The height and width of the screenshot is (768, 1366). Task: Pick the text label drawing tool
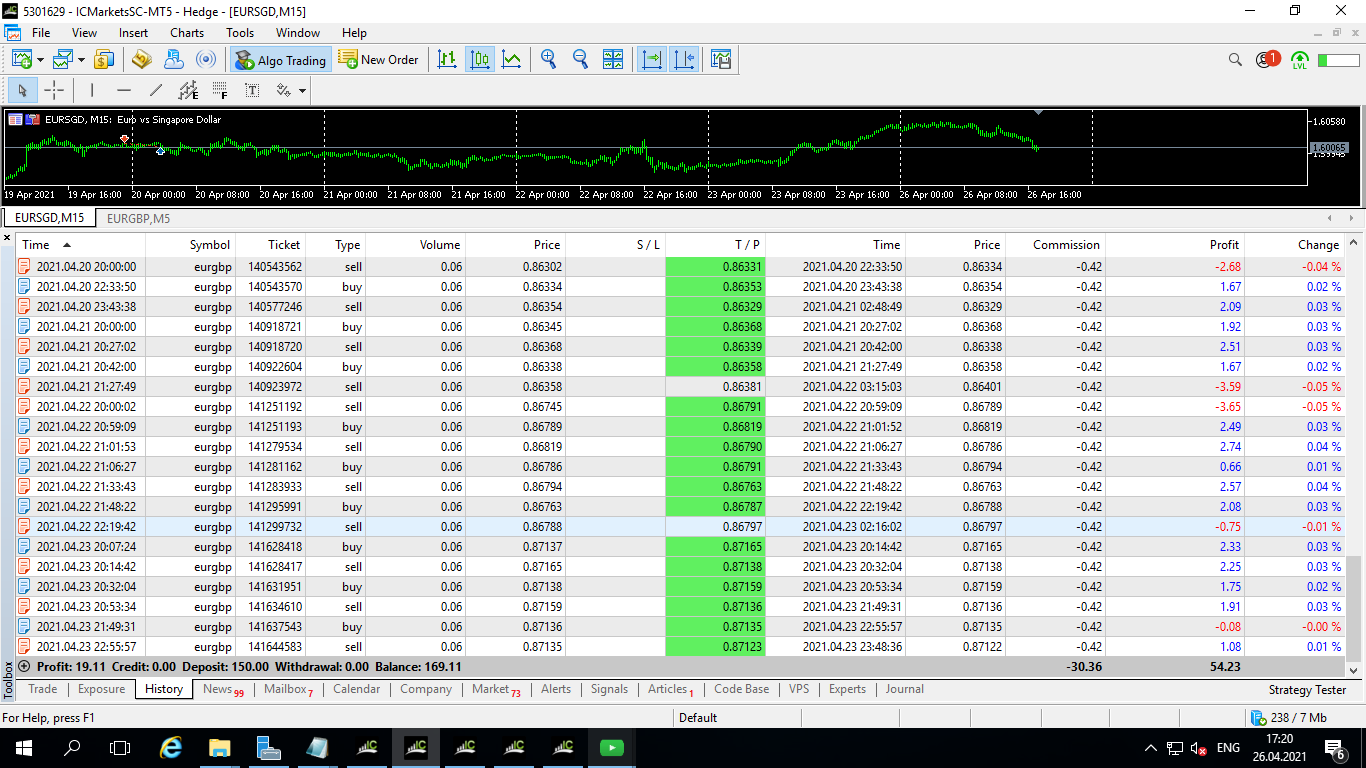[252, 91]
